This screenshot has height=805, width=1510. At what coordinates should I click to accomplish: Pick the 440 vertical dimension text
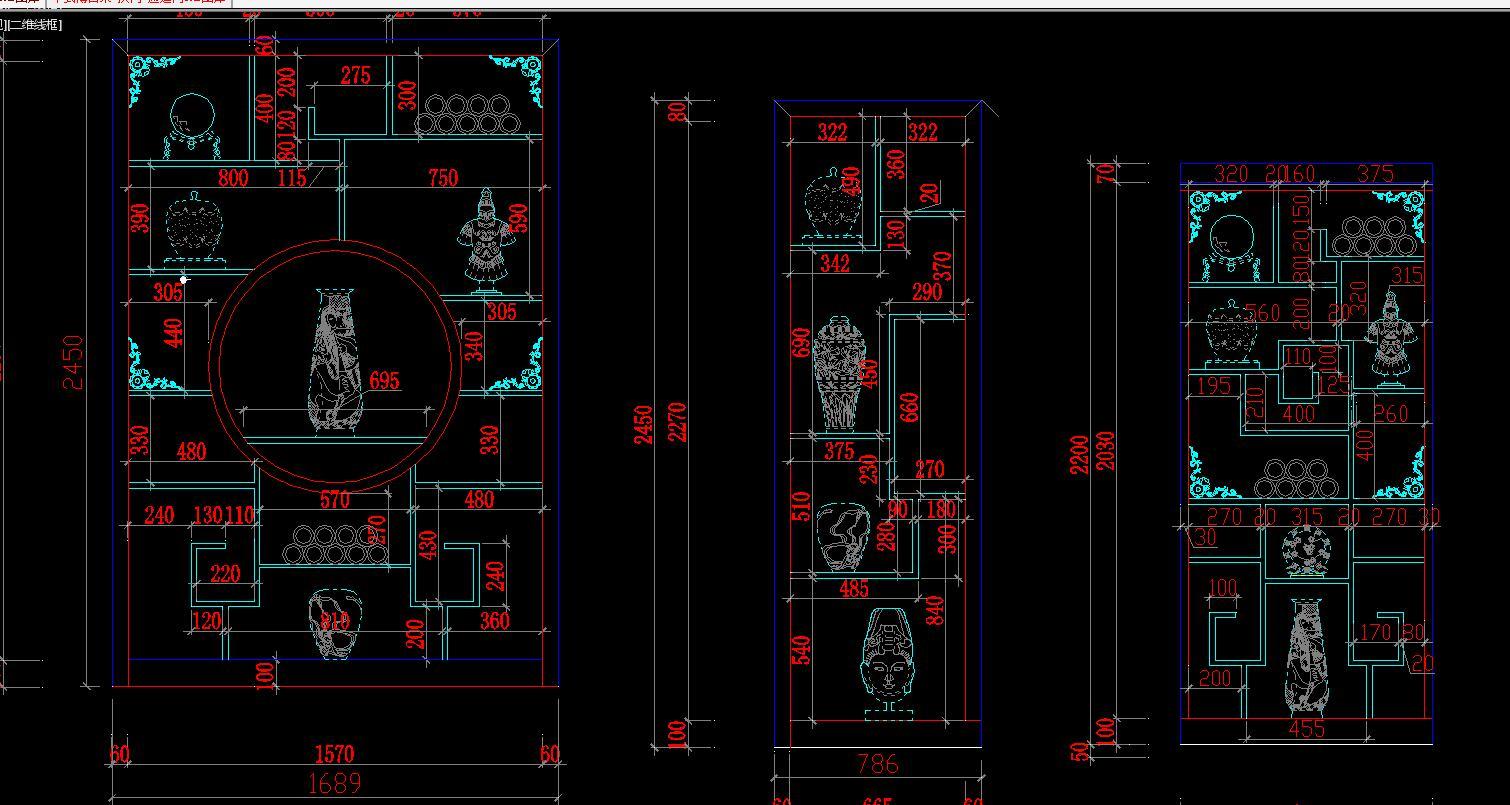coord(173,333)
